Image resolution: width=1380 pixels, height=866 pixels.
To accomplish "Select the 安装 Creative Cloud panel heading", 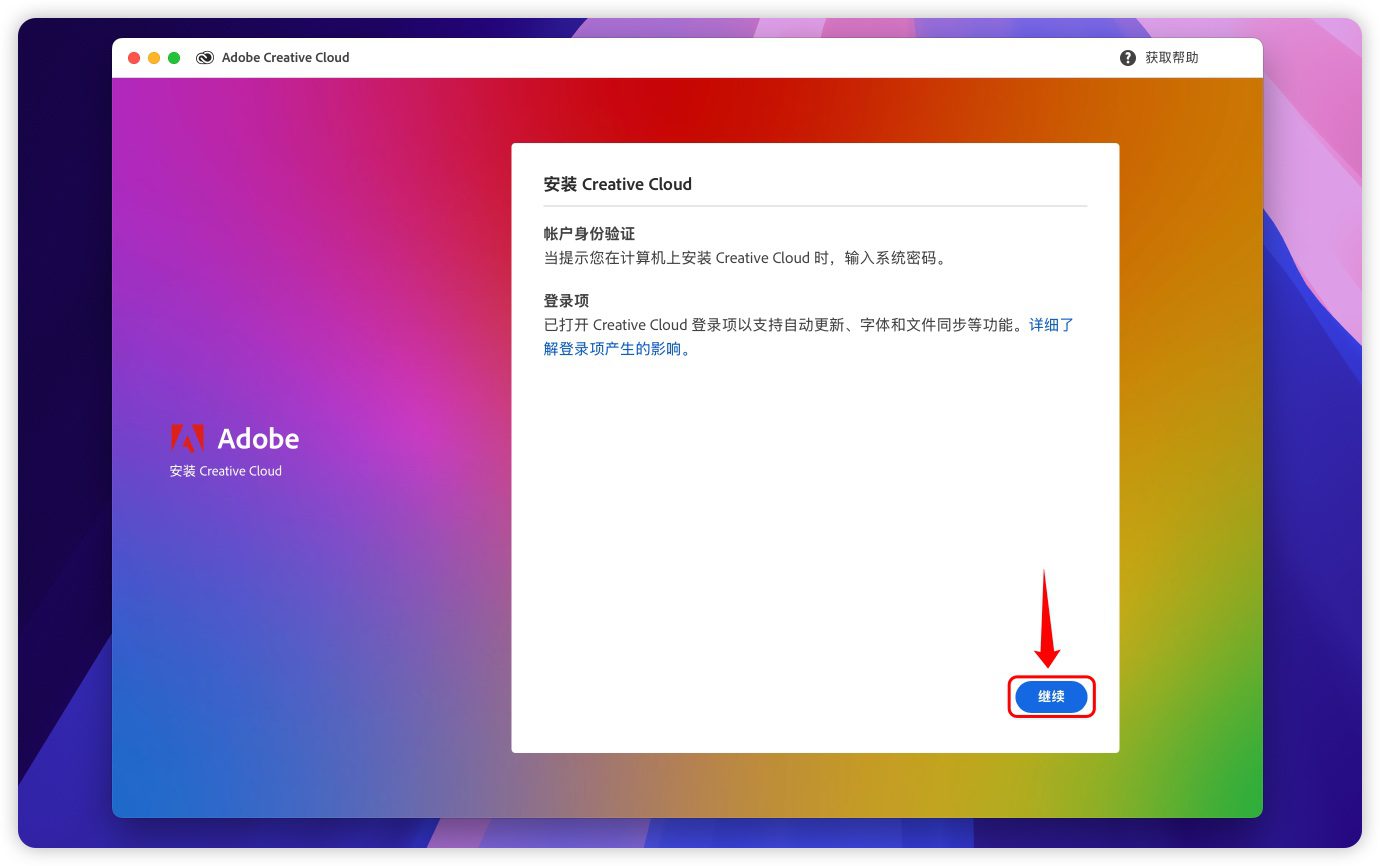I will coord(617,184).
